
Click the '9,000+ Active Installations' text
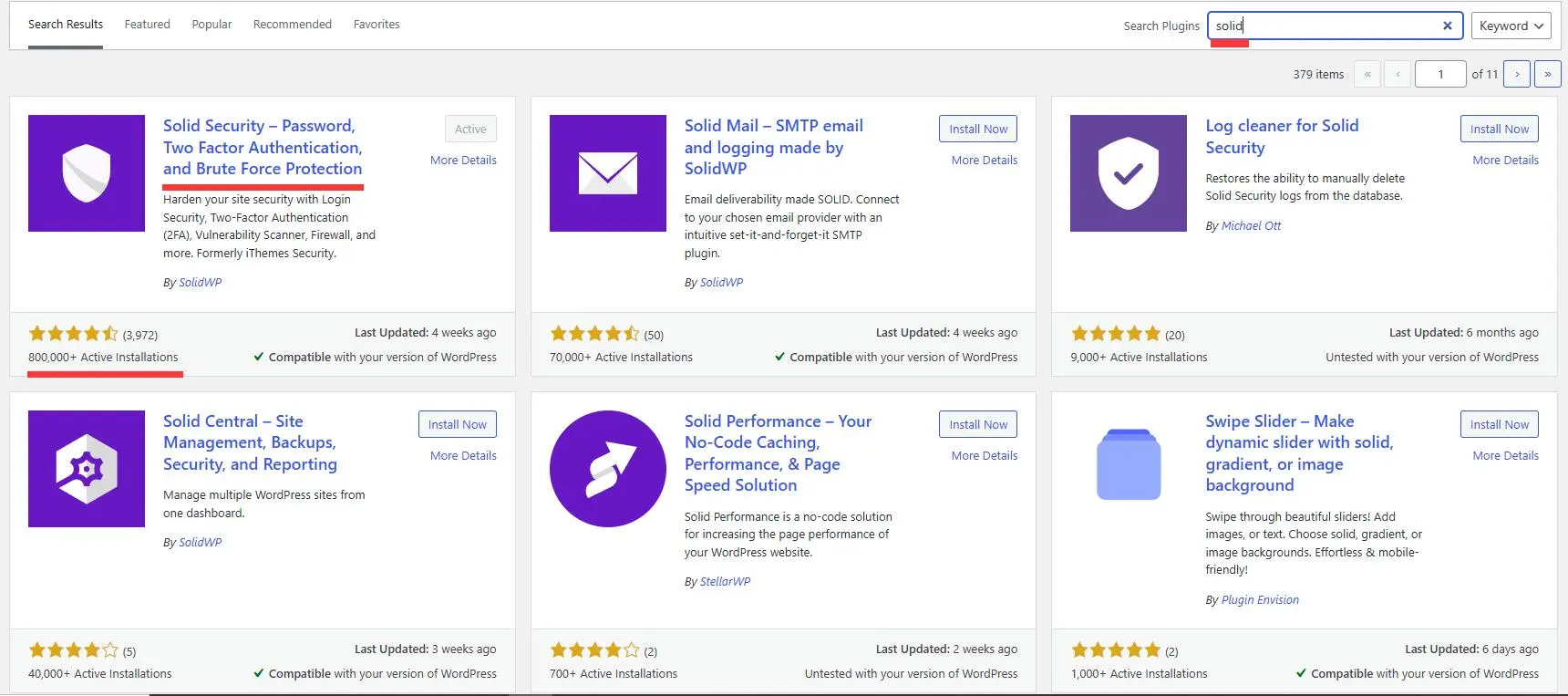pos(1139,358)
